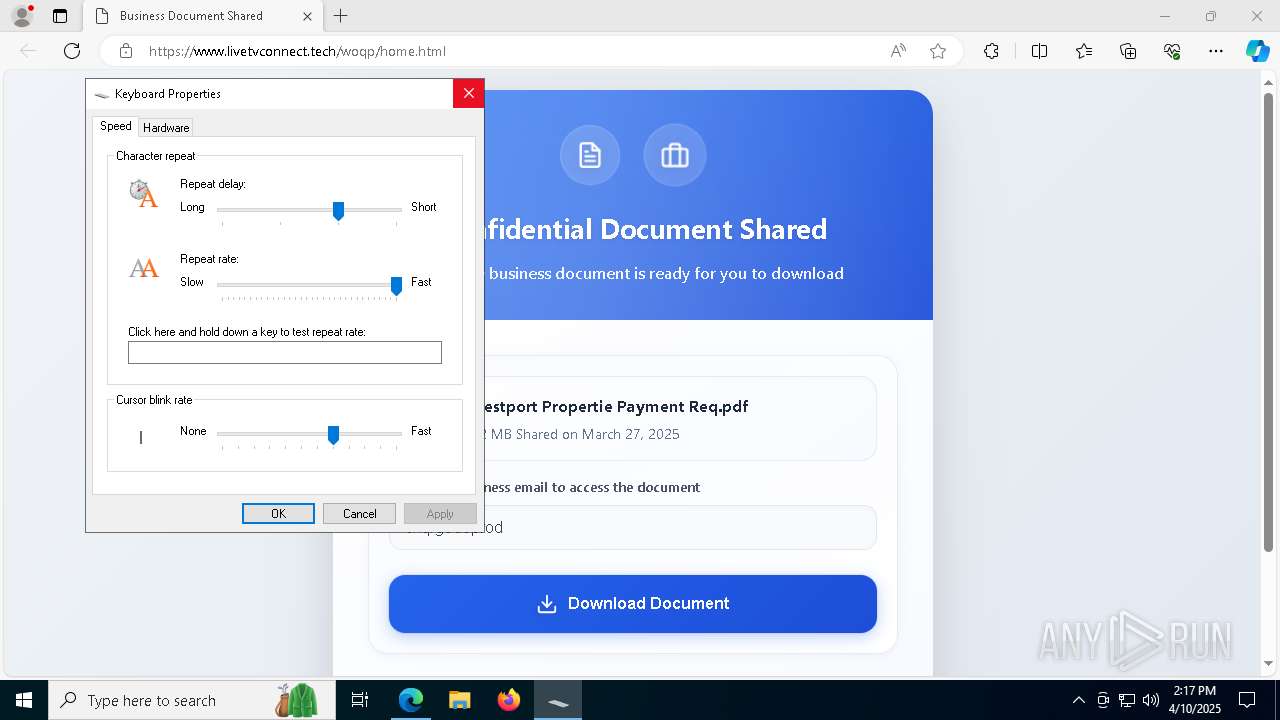Click Keyboard Properties taskbar icon
Viewport: 1280px width, 720px height.
[558, 700]
